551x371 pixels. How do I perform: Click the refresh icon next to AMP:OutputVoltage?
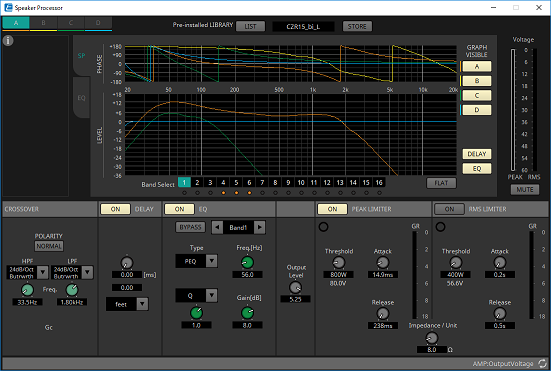click(542, 364)
